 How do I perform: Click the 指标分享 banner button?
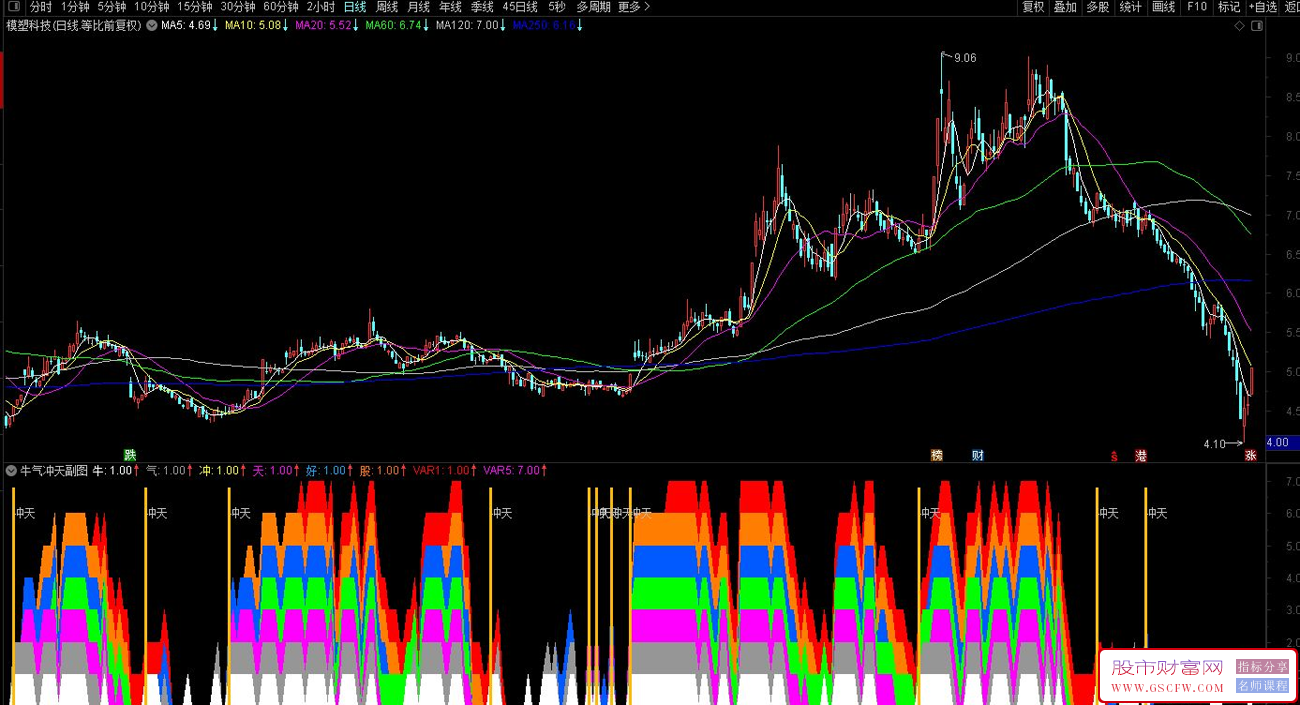click(1263, 667)
